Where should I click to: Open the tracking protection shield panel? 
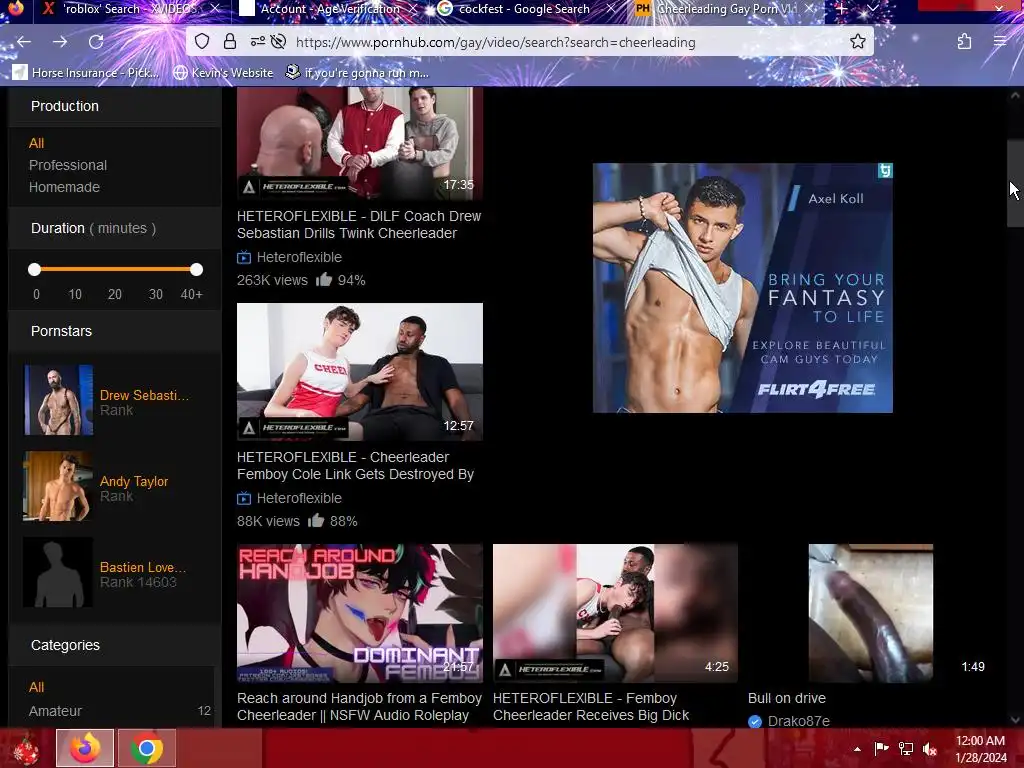(202, 42)
